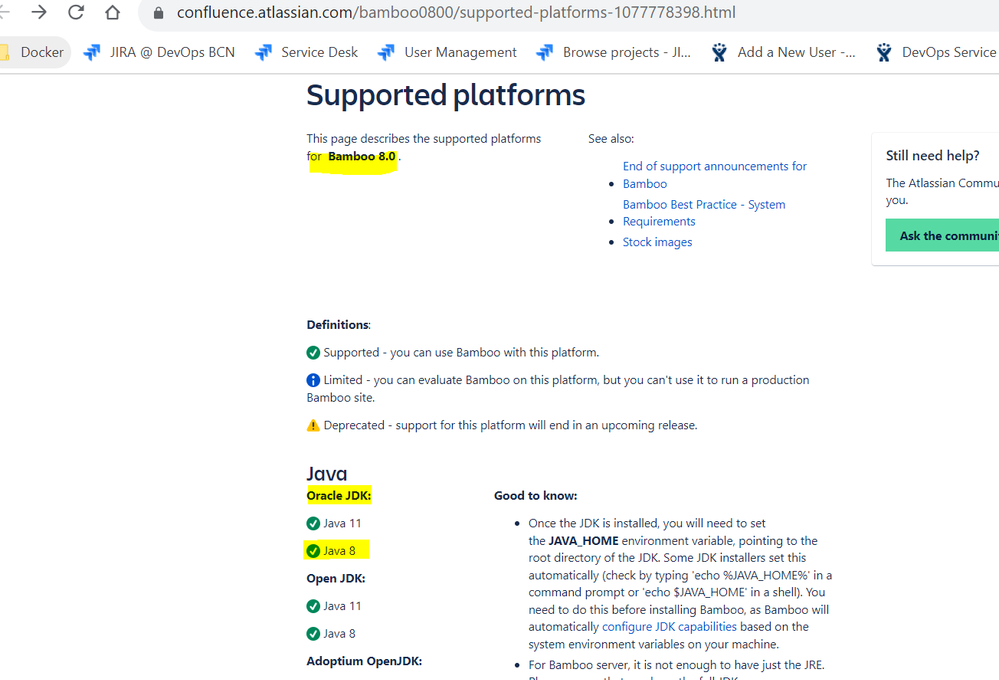Screen dimensions: 999x680
Task: Click the bold JAVA_HOME text
Action: click(x=583, y=540)
